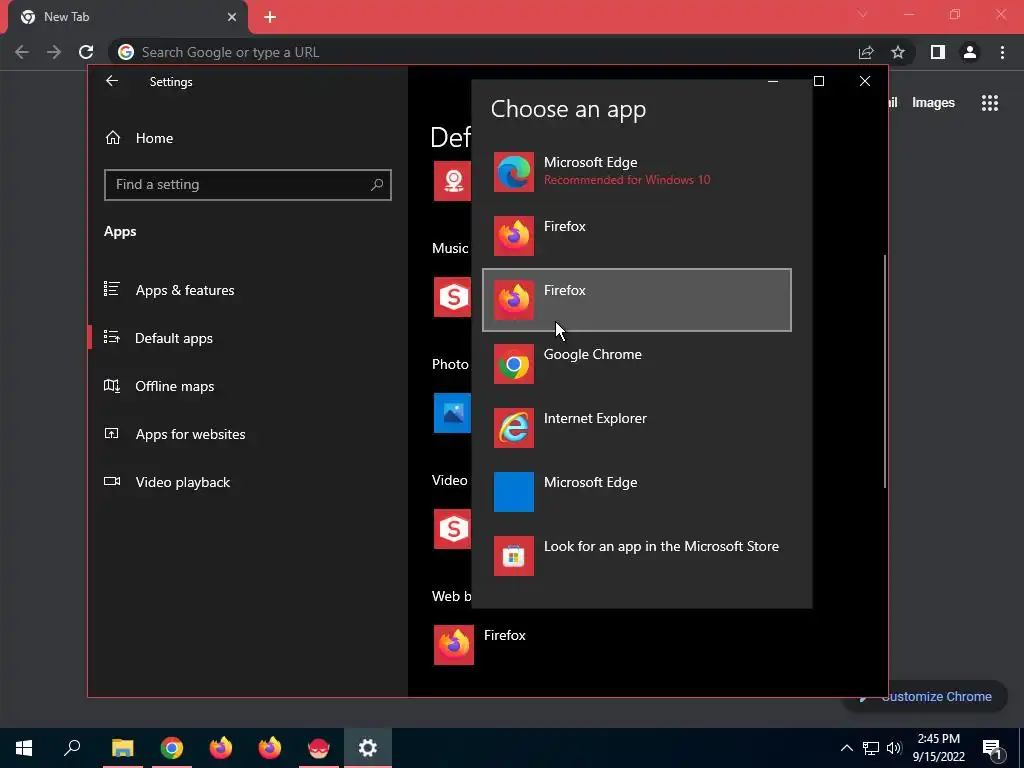Screen dimensions: 1024x768
Task: Open network icon in system tray
Action: point(871,748)
